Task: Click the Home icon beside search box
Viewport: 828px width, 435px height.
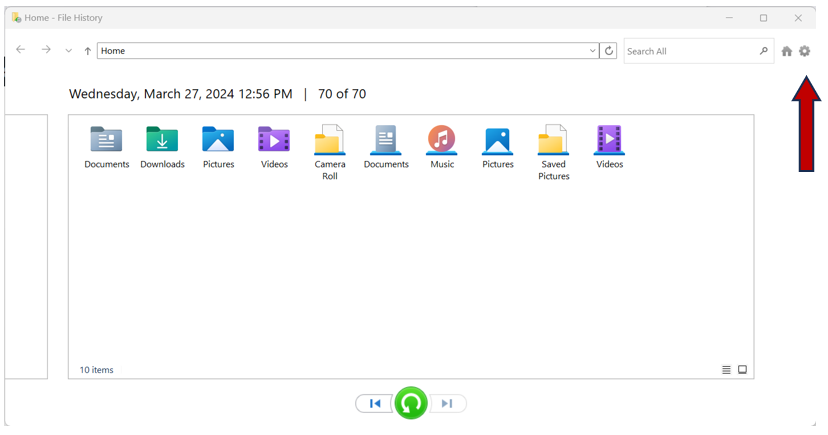Action: (787, 51)
